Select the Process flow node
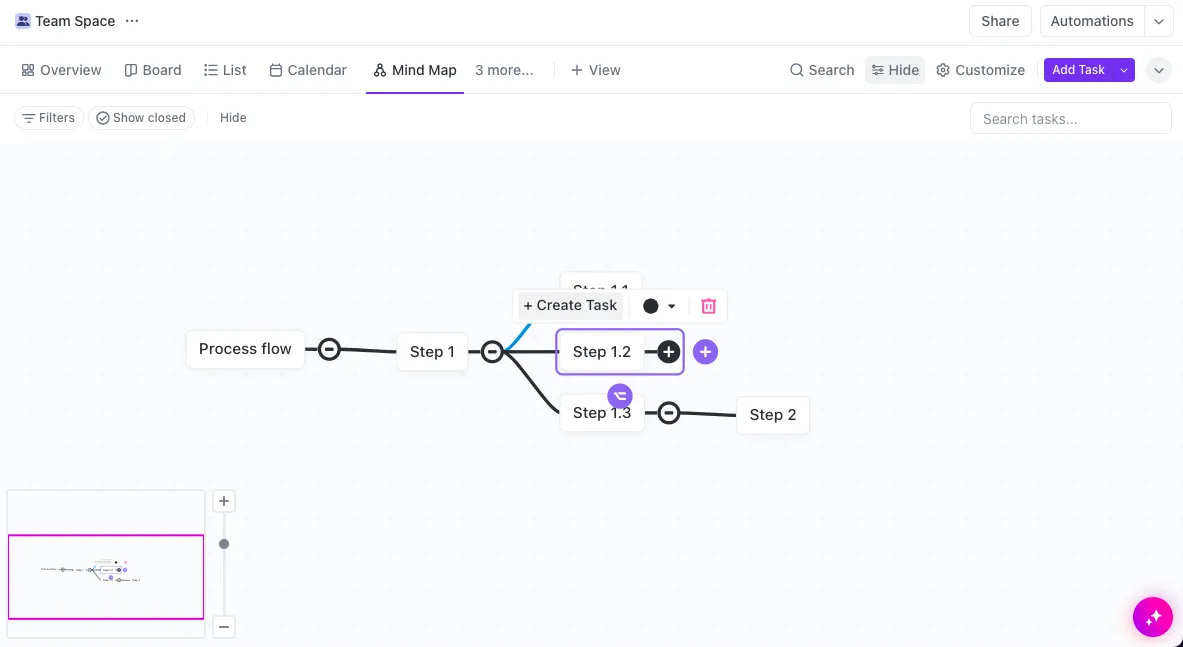Viewport: 1183px width, 647px height. click(245, 349)
